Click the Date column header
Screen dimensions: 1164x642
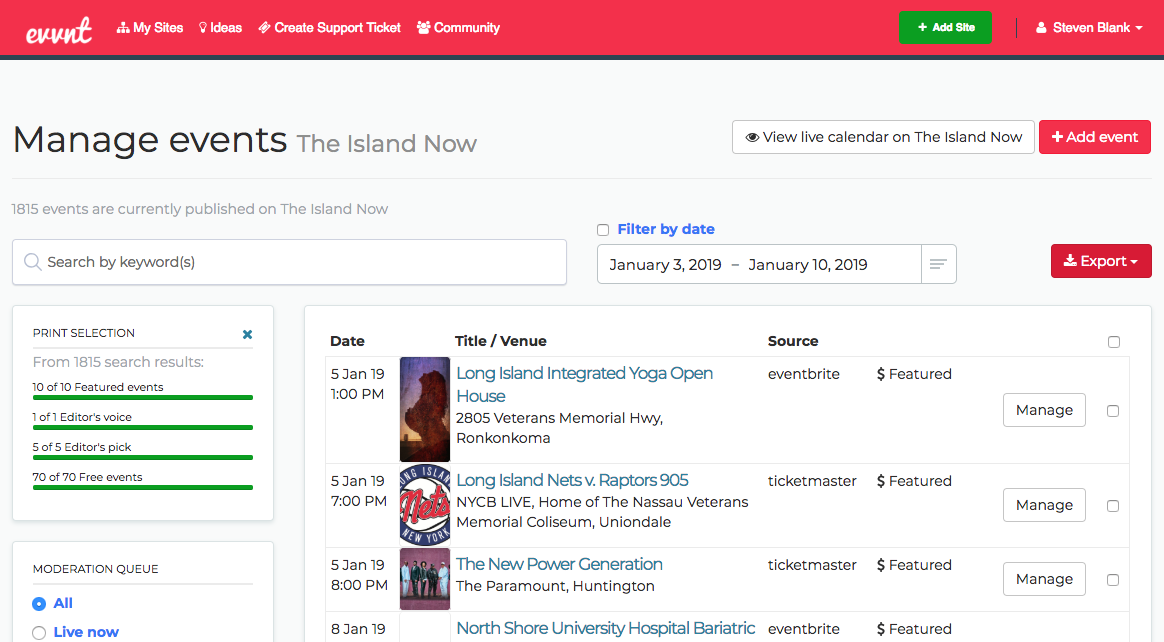[347, 341]
